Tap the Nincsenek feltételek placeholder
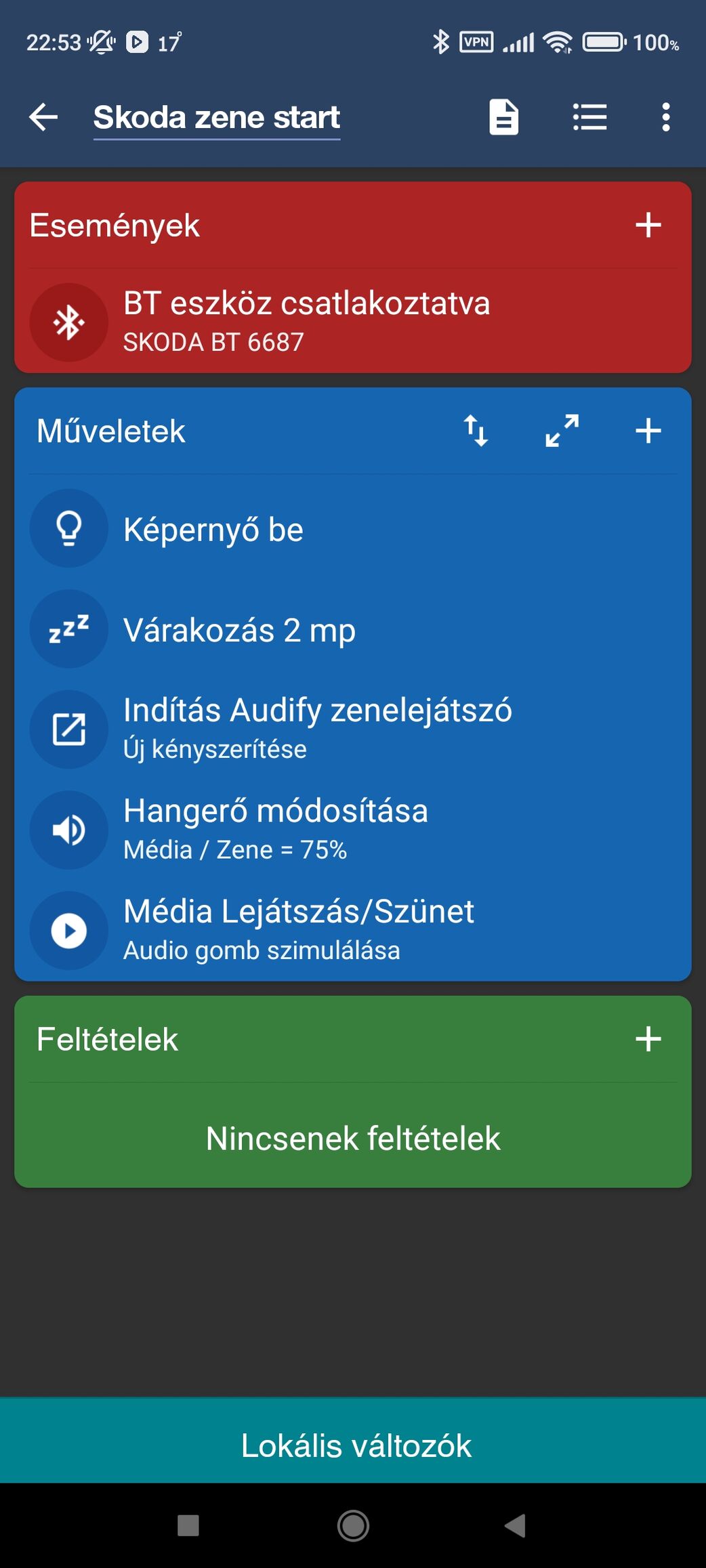Viewport: 706px width, 1568px height. (353, 1139)
